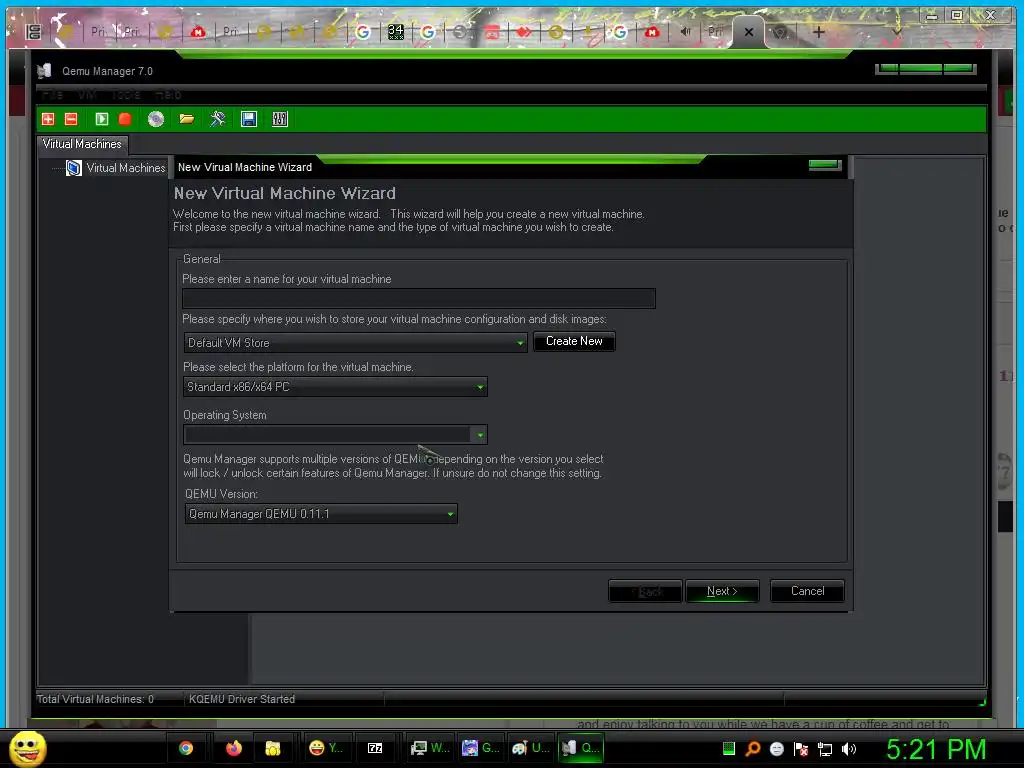Viewport: 1024px width, 768px height.
Task: Switch to the Virtual Machines tab
Action: (82, 144)
